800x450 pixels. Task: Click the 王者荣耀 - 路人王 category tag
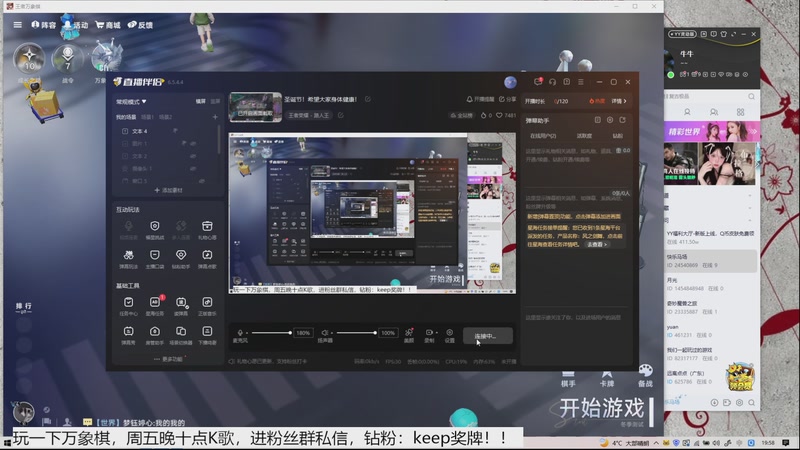click(308, 115)
